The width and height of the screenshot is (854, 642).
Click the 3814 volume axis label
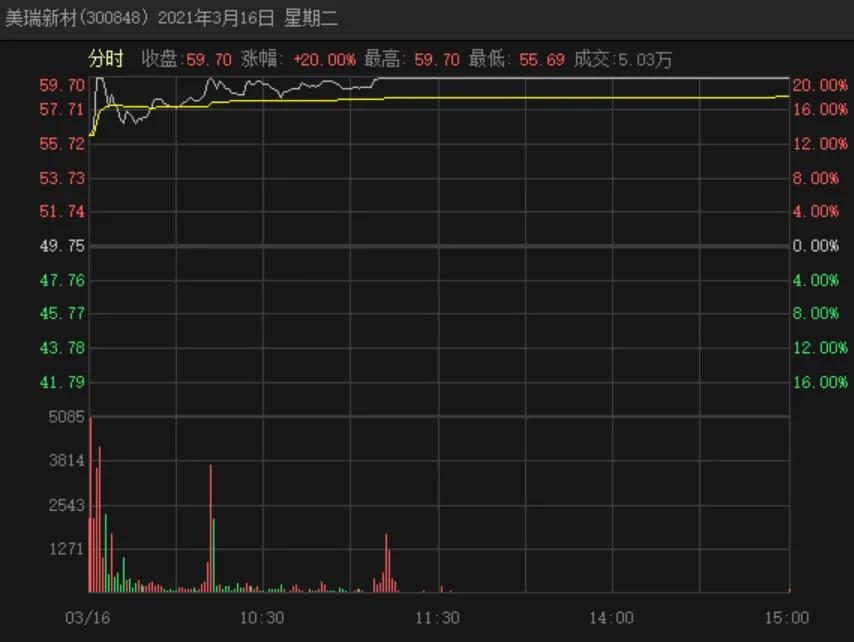pyautogui.click(x=66, y=461)
